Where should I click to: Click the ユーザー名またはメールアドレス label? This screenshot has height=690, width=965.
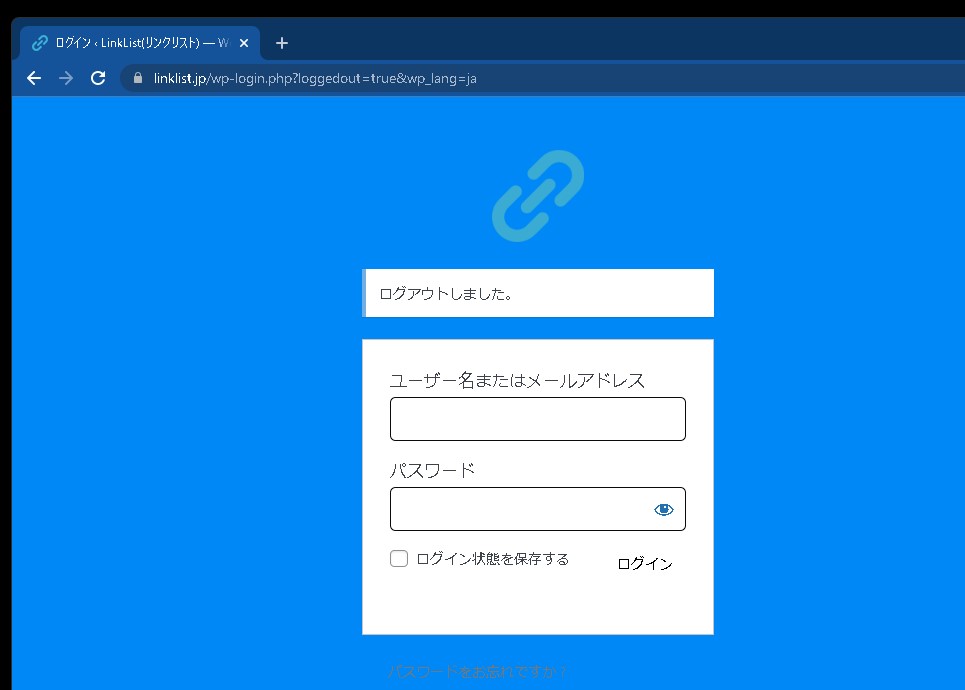click(517, 381)
